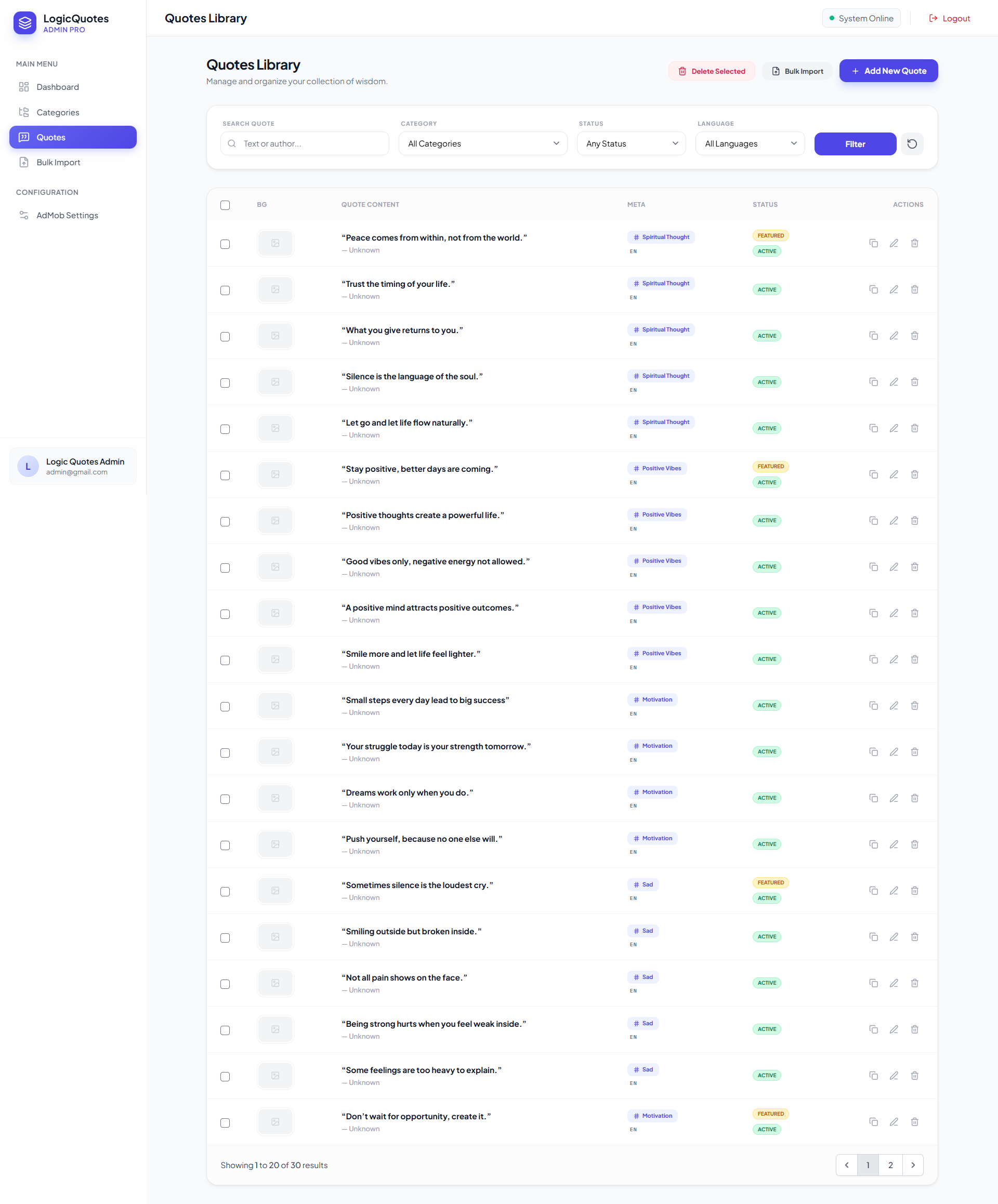Open Categories in the sidebar menu
This screenshot has height=1204, width=998.
click(57, 112)
